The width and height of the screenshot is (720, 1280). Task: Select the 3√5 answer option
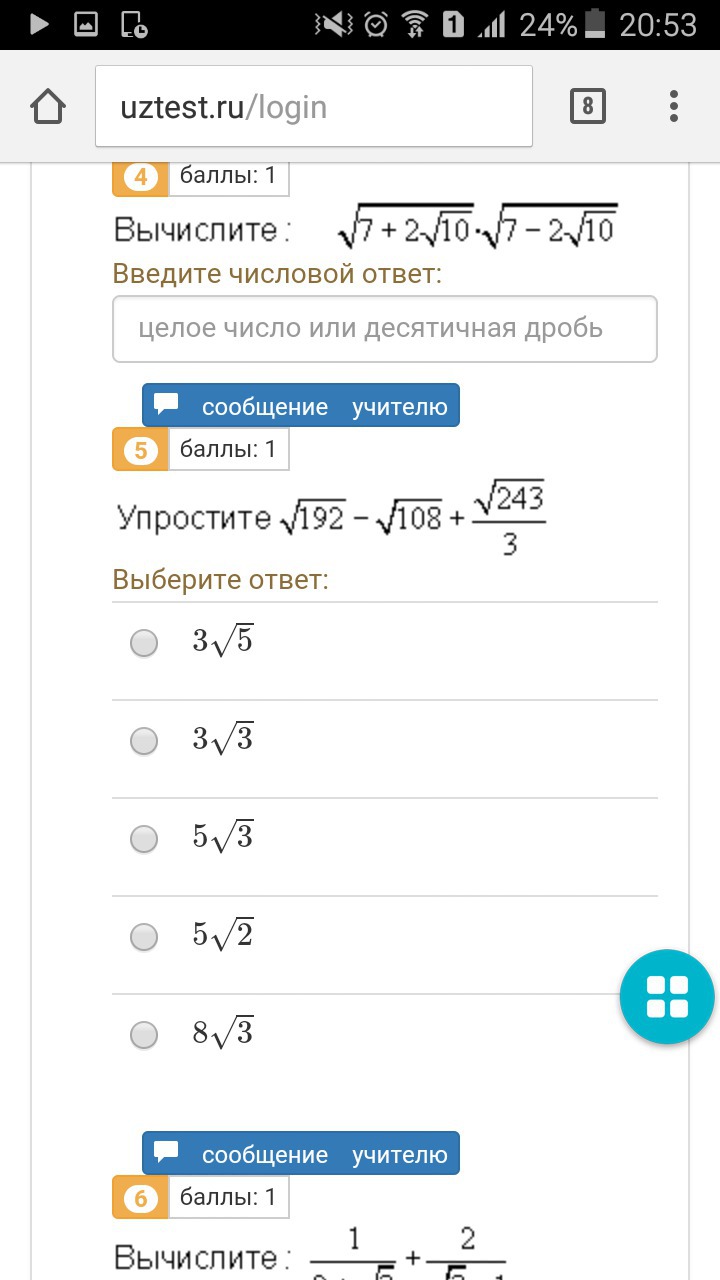pyautogui.click(x=145, y=643)
